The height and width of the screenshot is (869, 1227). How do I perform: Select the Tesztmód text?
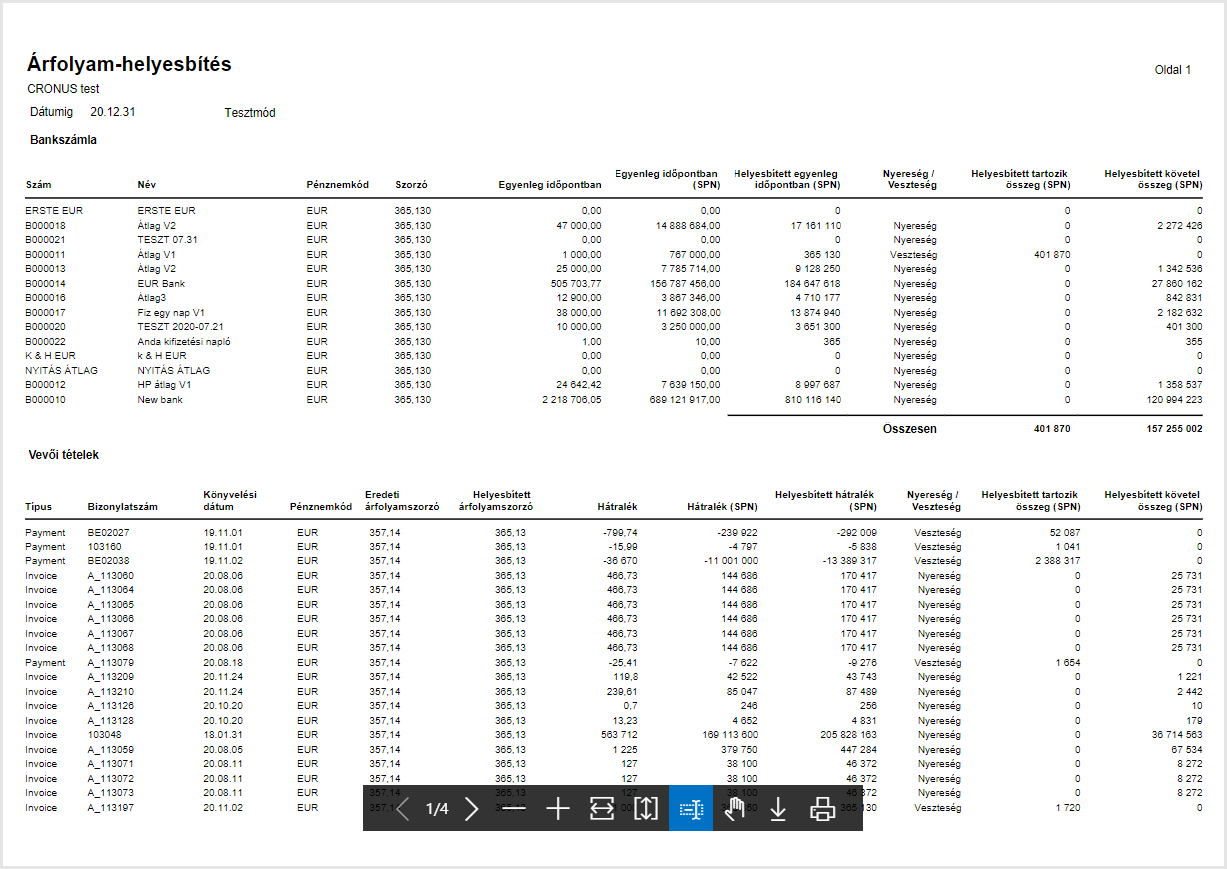click(250, 113)
